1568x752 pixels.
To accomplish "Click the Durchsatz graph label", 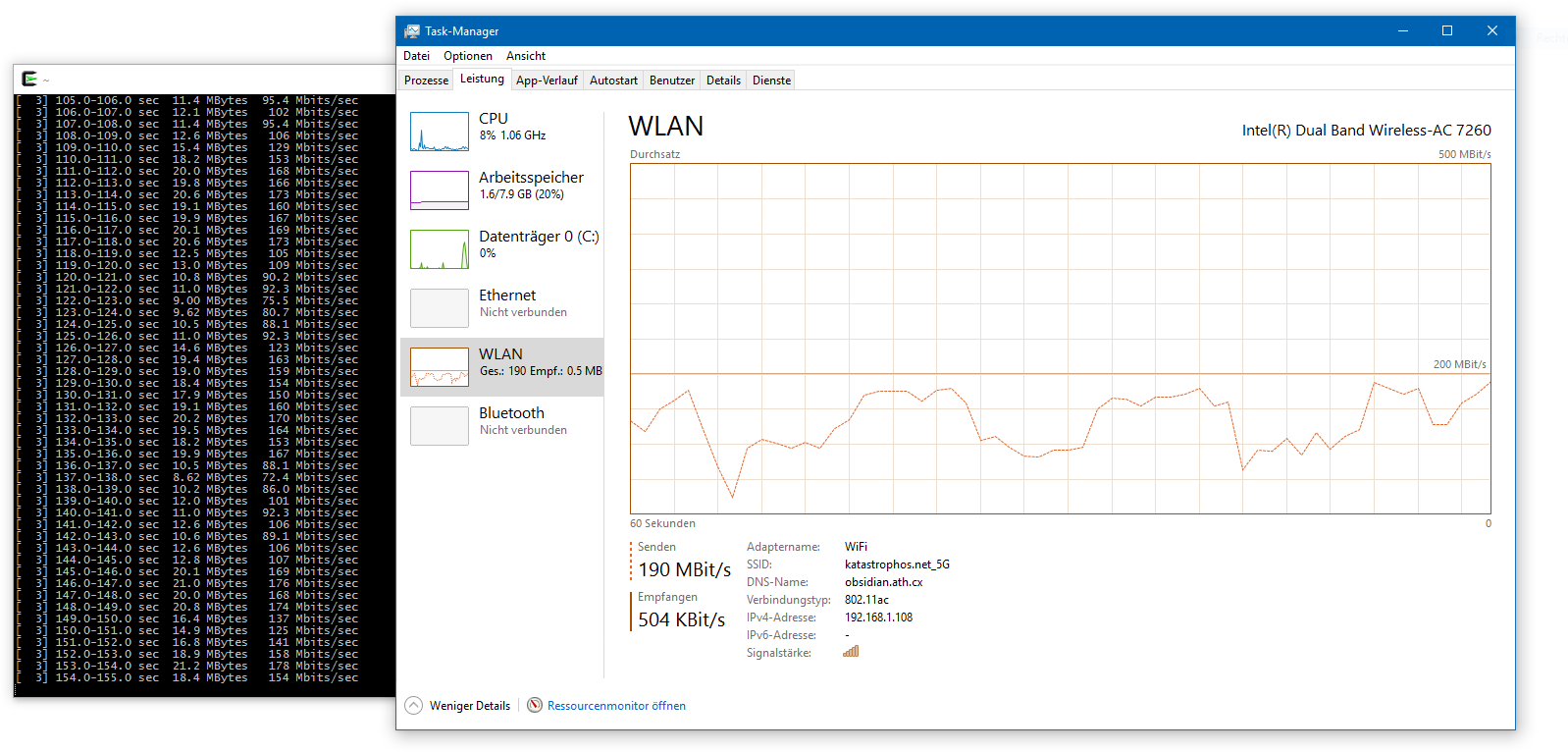I will pos(654,154).
